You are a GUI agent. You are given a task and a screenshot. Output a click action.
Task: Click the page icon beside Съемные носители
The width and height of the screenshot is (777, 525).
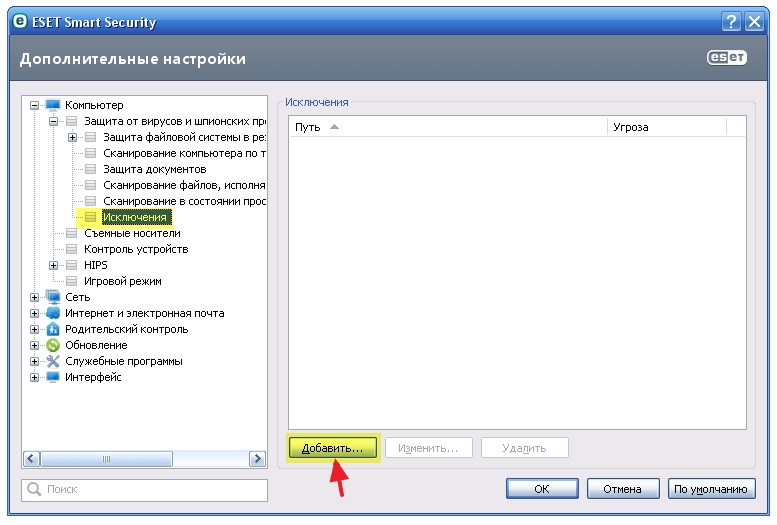pos(71,233)
